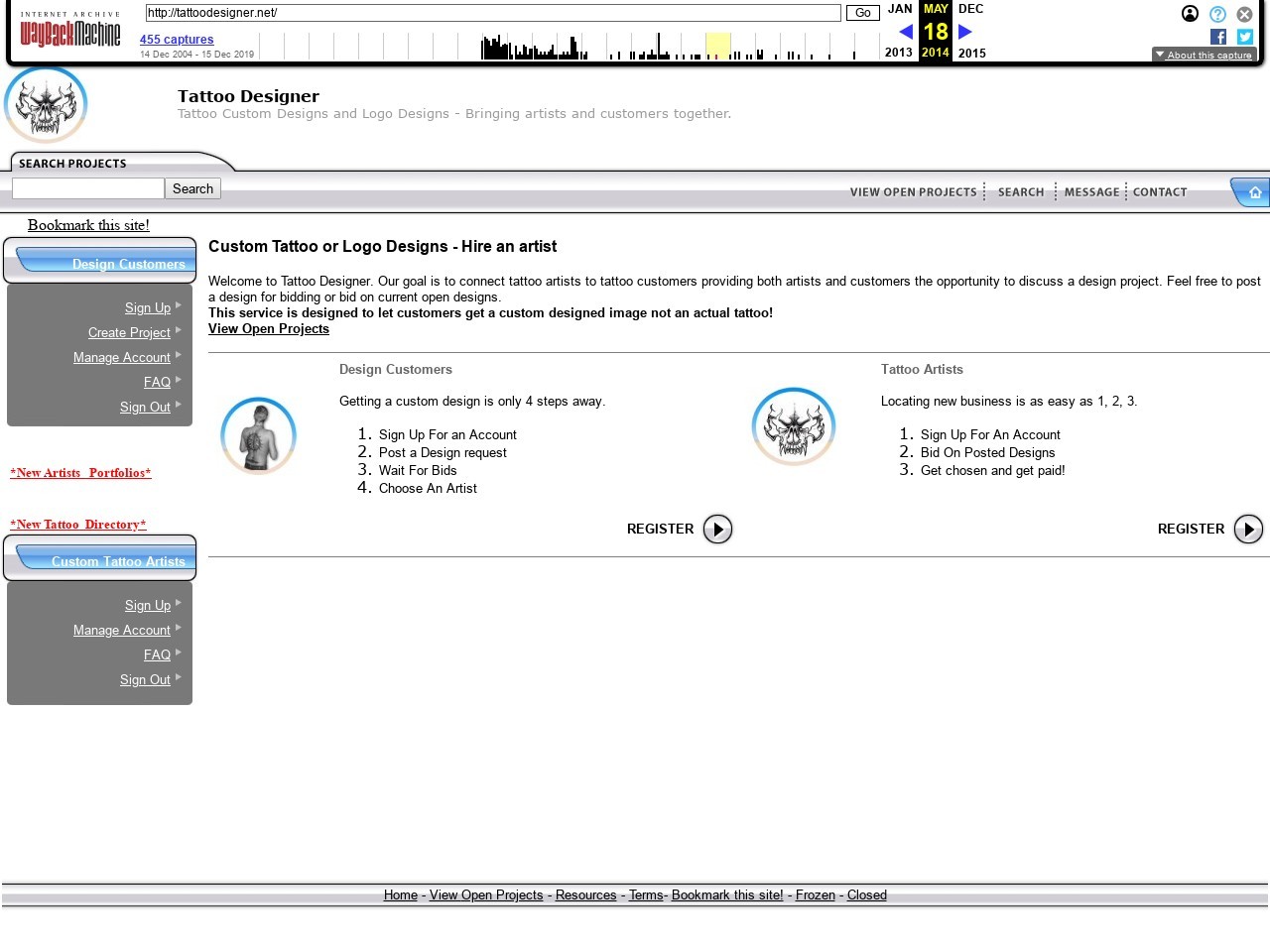Open the Create Project sidebar link

point(129,332)
